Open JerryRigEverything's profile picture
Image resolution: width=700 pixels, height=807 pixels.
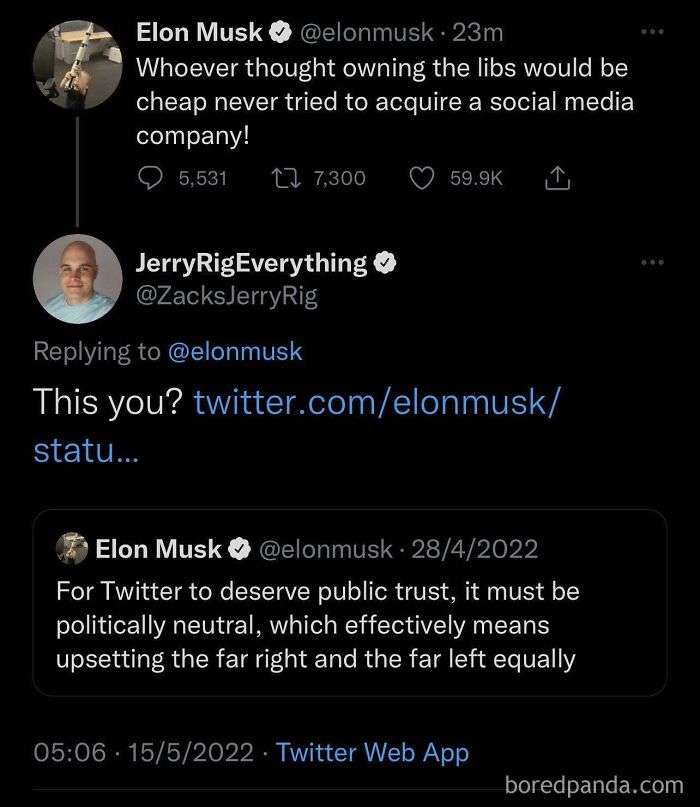[78, 278]
